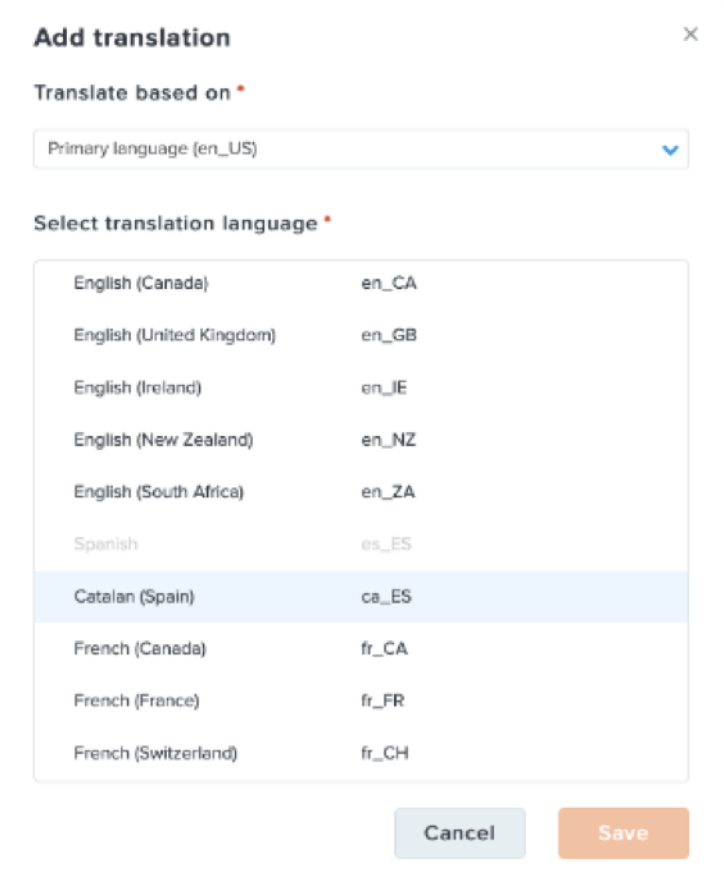Click the en_GB locale code
724x884 pixels.
coord(389,335)
